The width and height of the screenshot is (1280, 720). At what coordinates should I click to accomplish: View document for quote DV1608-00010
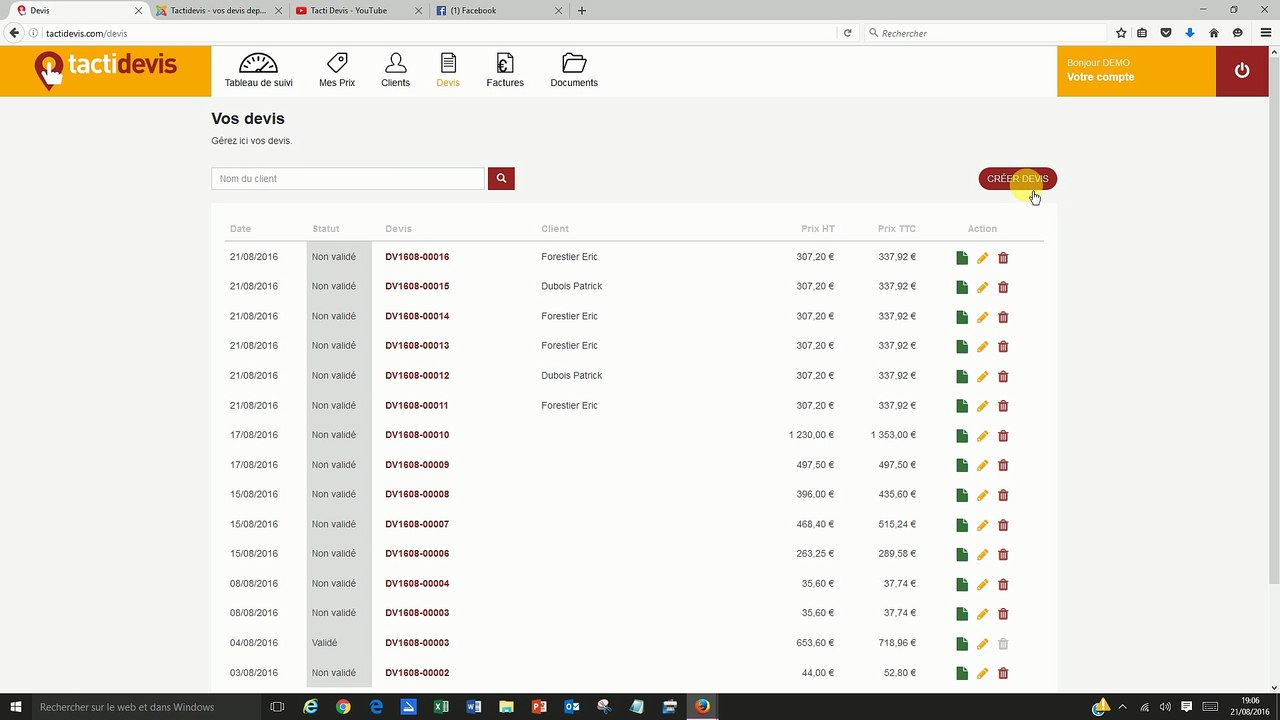click(962, 436)
